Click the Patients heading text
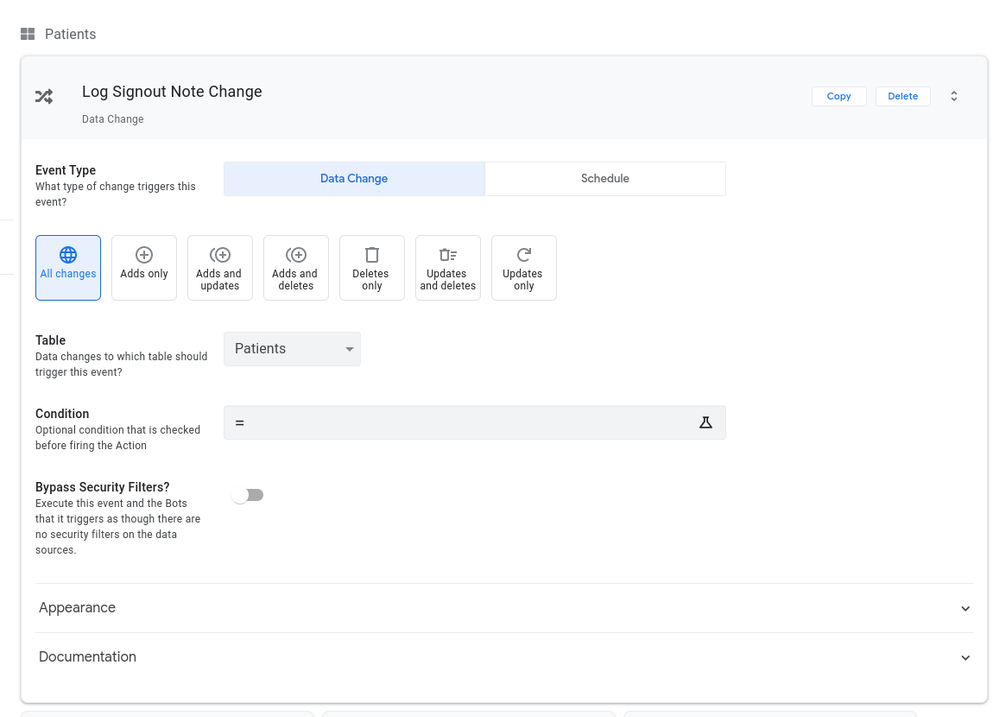Image resolution: width=999 pixels, height=717 pixels. click(x=70, y=34)
